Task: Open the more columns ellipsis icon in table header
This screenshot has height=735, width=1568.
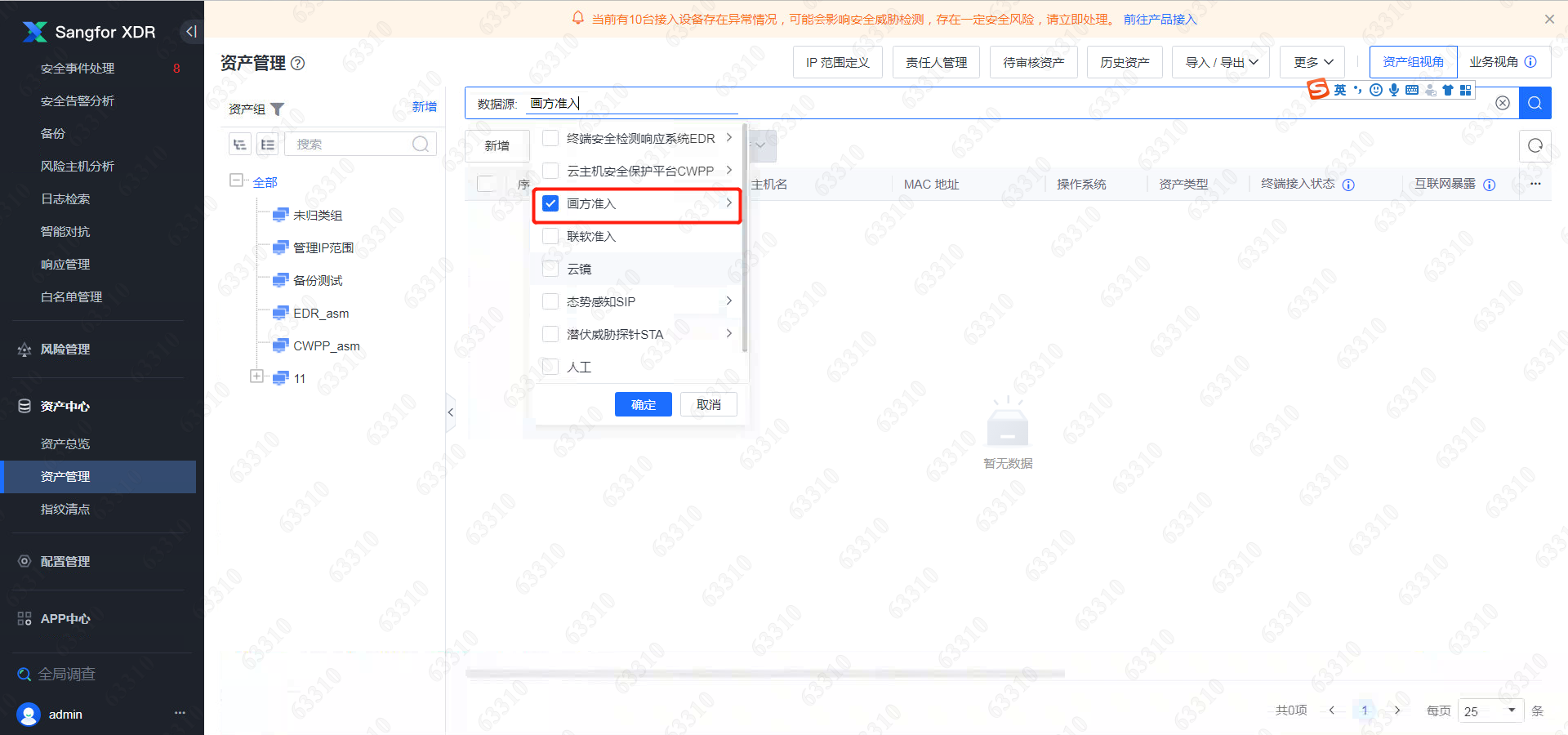Action: pos(1535,184)
